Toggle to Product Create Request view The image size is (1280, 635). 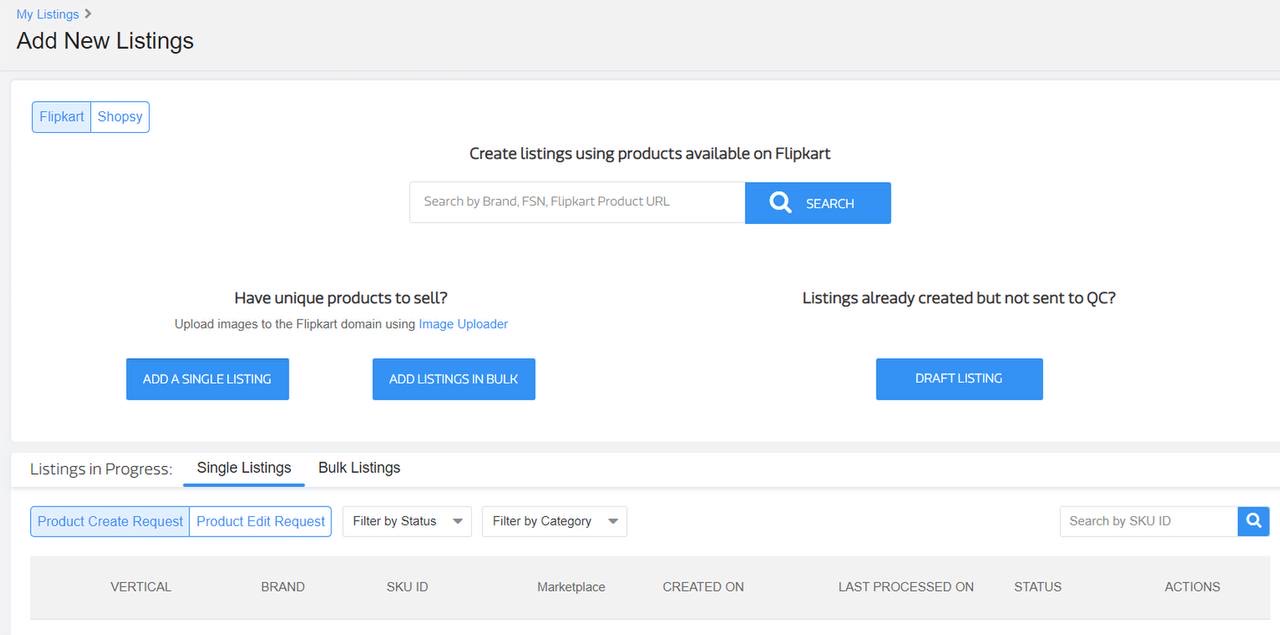tap(108, 521)
